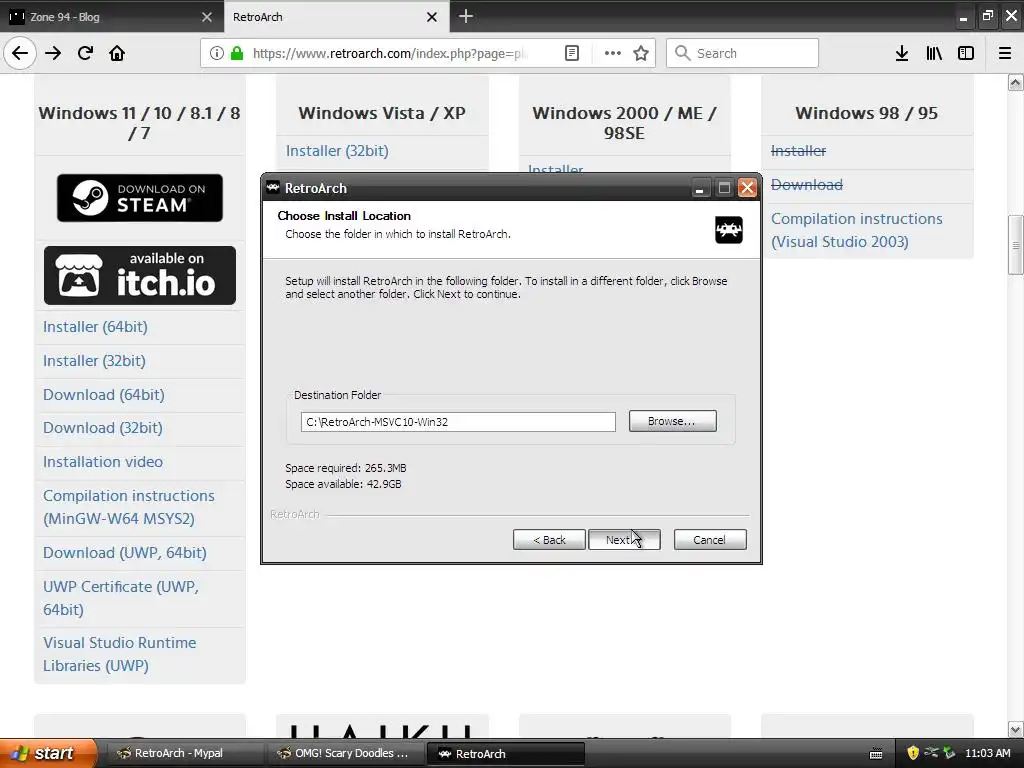
Task: Click the page scrollbar up arrow
Action: point(1016,82)
